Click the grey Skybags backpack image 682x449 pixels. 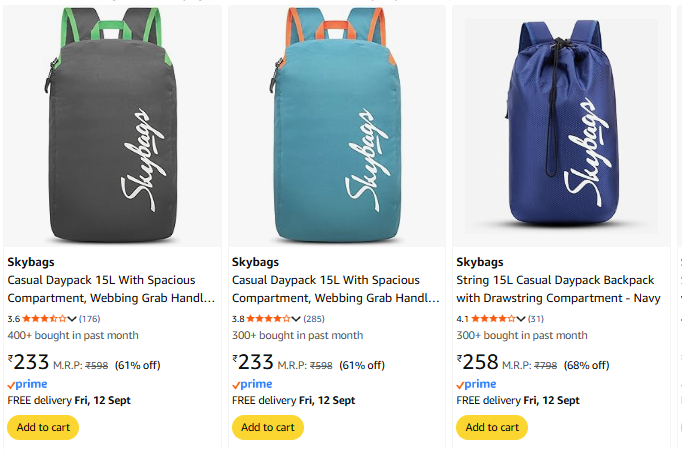click(x=112, y=126)
